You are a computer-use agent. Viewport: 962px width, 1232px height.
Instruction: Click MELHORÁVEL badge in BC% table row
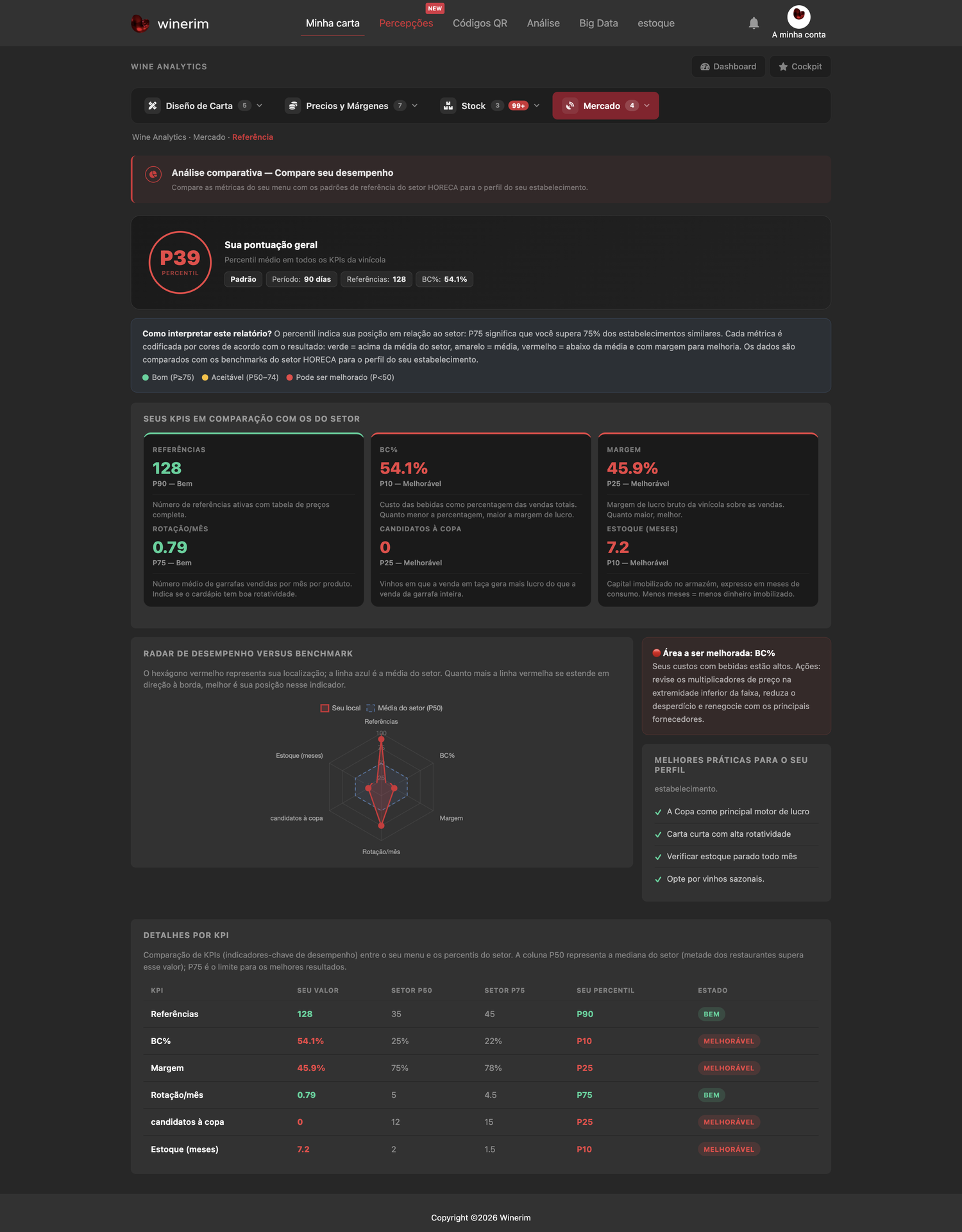click(x=729, y=1041)
